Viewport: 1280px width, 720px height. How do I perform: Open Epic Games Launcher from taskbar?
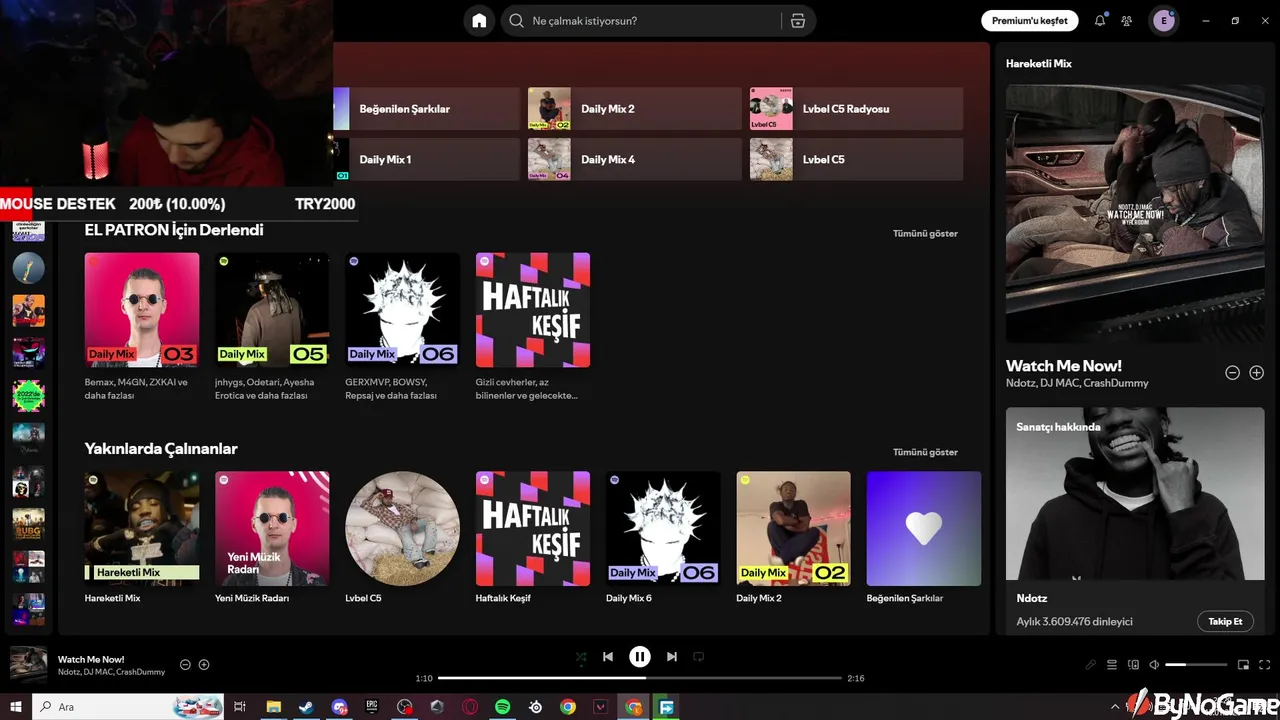coord(372,707)
